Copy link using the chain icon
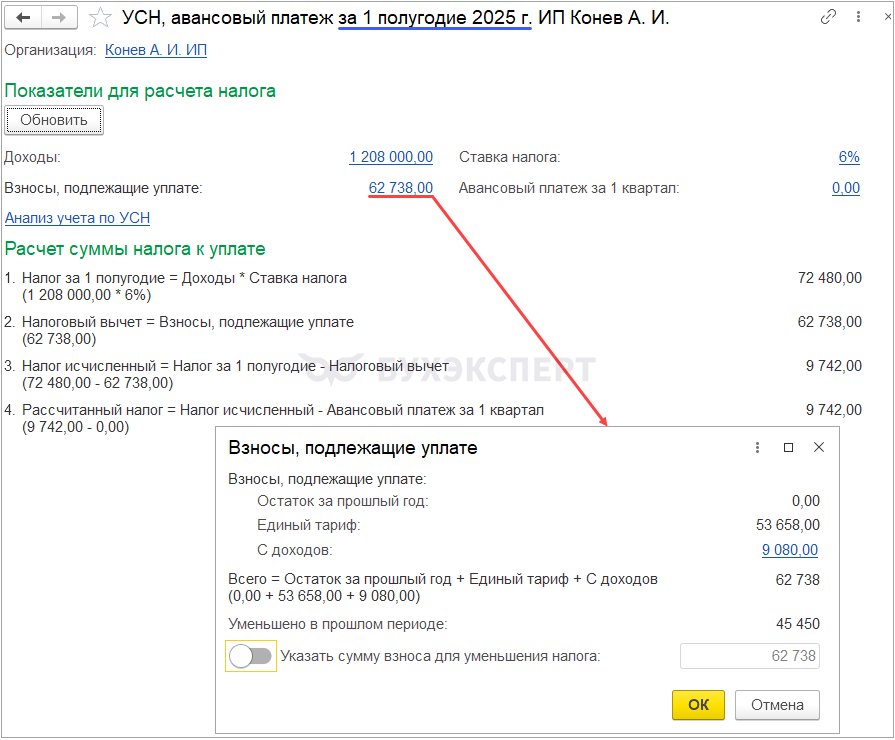 coord(828,17)
